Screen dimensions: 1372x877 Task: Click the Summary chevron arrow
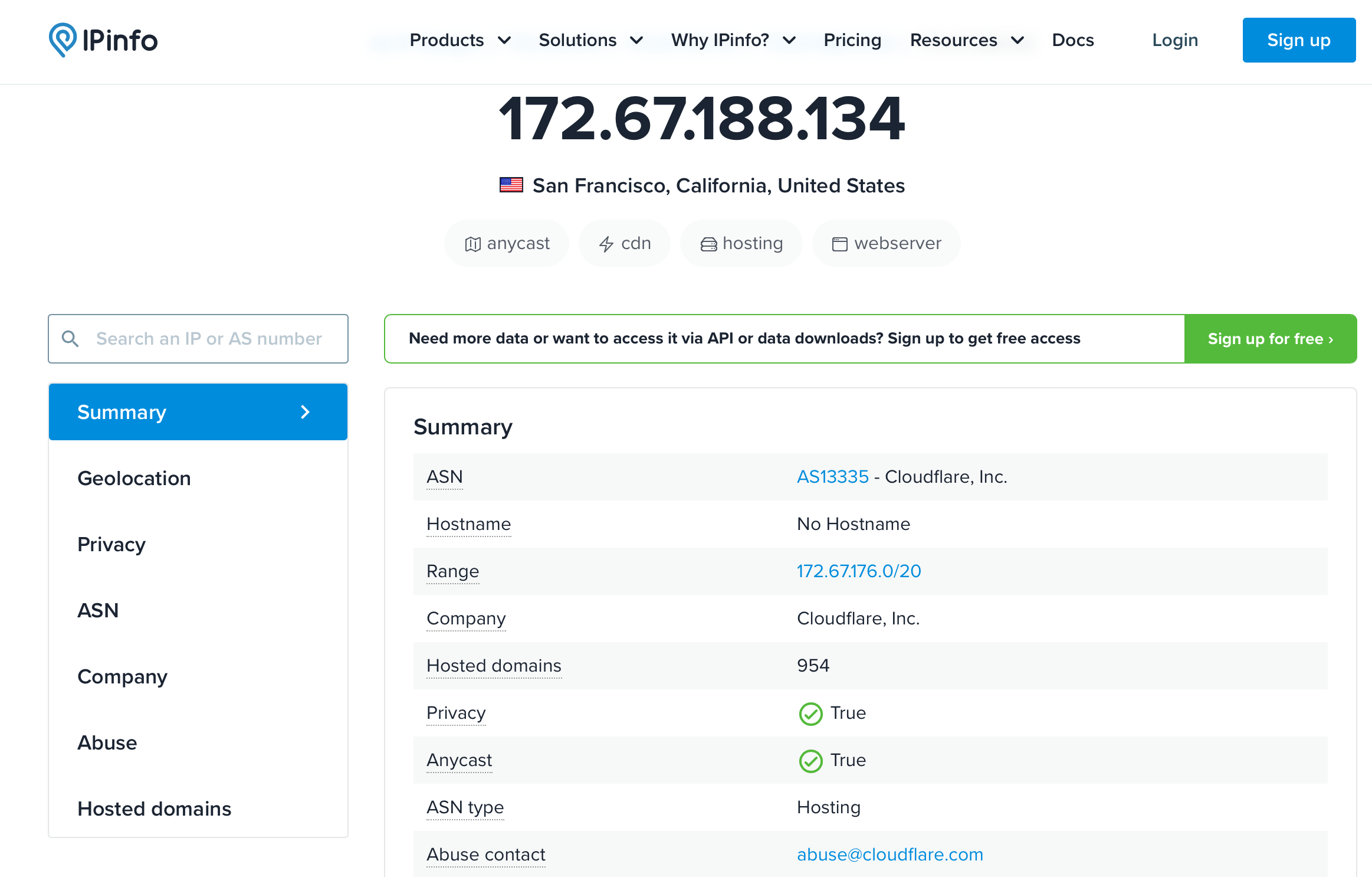tap(305, 412)
